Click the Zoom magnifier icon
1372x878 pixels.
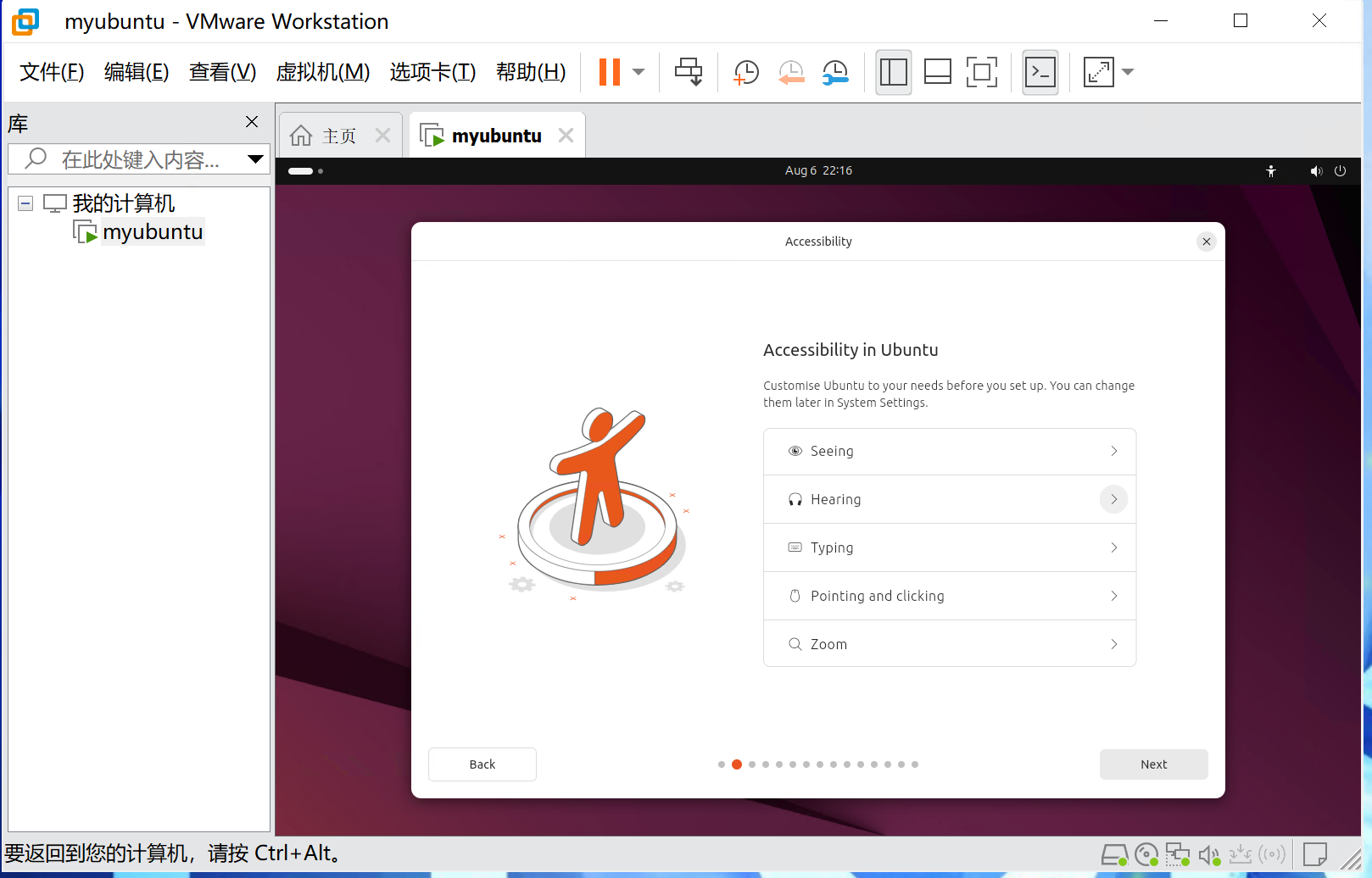[795, 644]
